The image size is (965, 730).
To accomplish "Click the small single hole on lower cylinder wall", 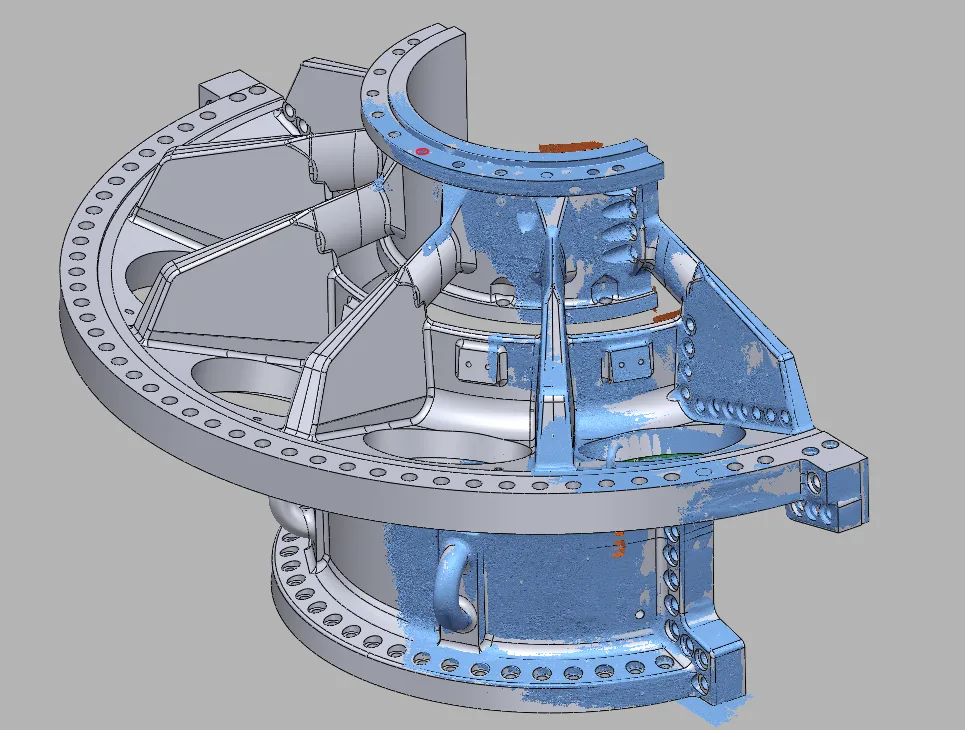I will (641, 614).
